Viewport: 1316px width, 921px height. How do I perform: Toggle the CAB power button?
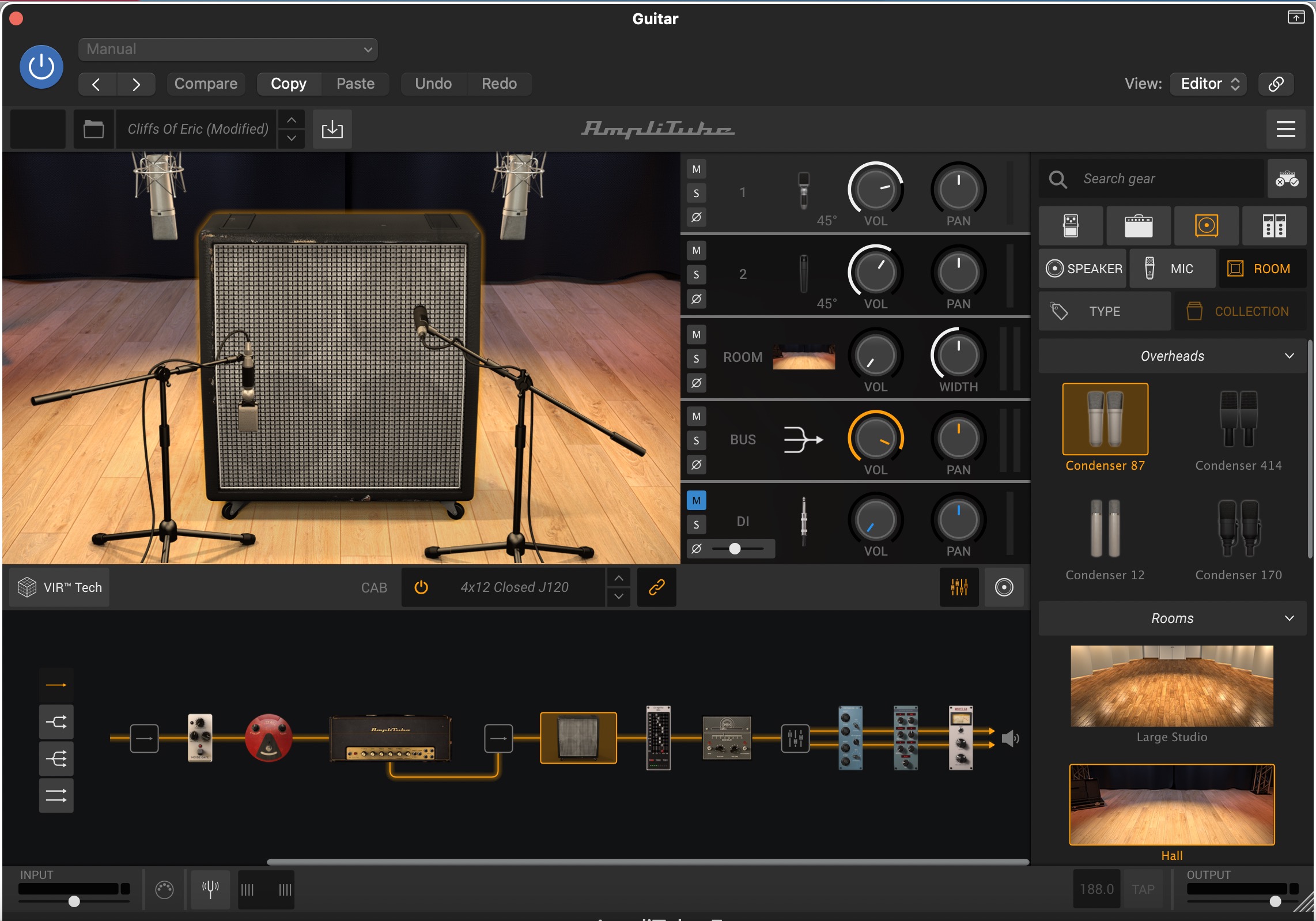(421, 587)
